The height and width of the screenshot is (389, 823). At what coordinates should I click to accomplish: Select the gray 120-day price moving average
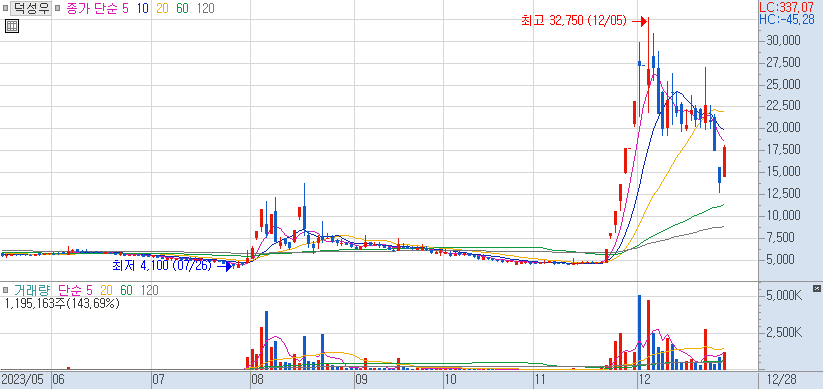(205, 9)
